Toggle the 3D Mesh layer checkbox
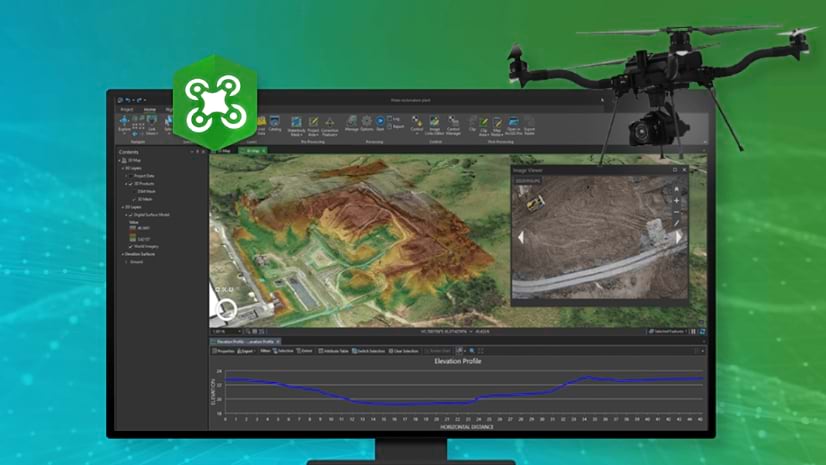Viewport: 826px width, 465px height. point(134,200)
